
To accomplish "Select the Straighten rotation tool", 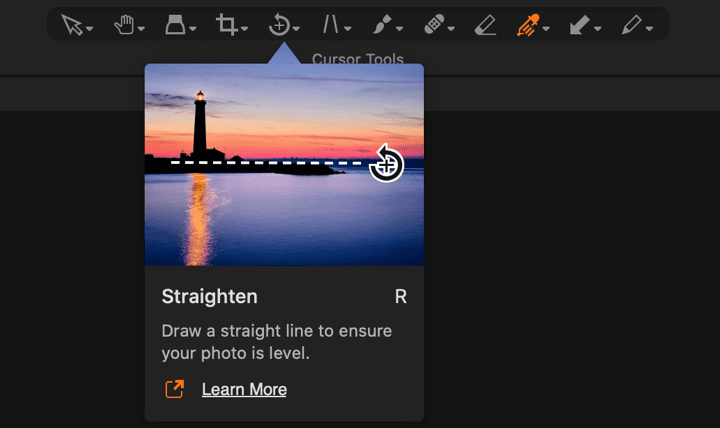I will pyautogui.click(x=279, y=24).
